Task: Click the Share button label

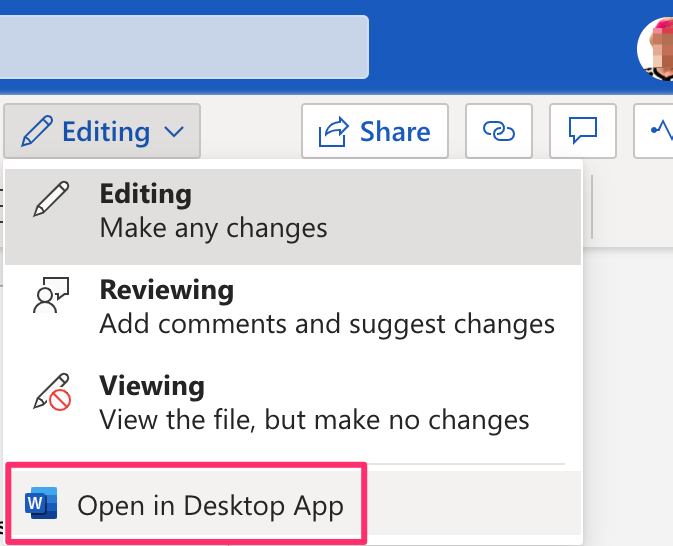Action: click(x=395, y=131)
